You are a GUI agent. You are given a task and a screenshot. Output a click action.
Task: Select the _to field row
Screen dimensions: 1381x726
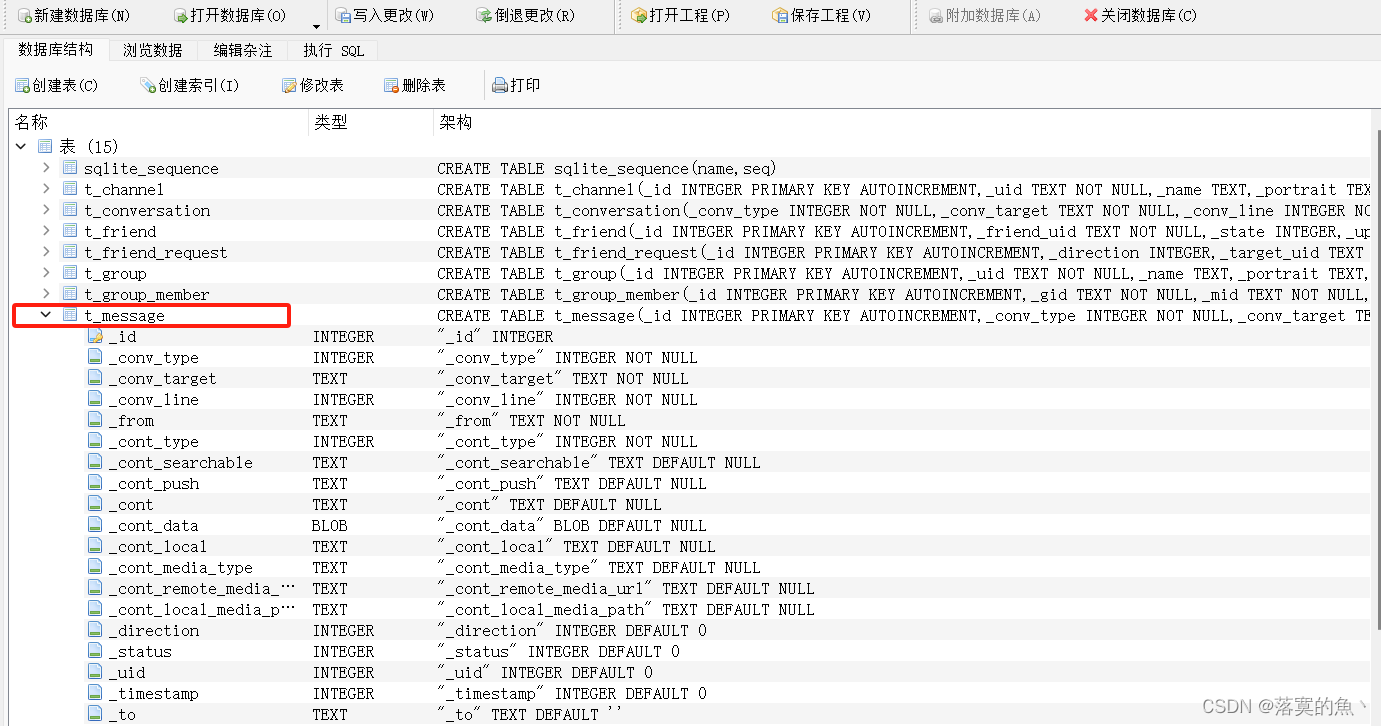(x=690, y=714)
